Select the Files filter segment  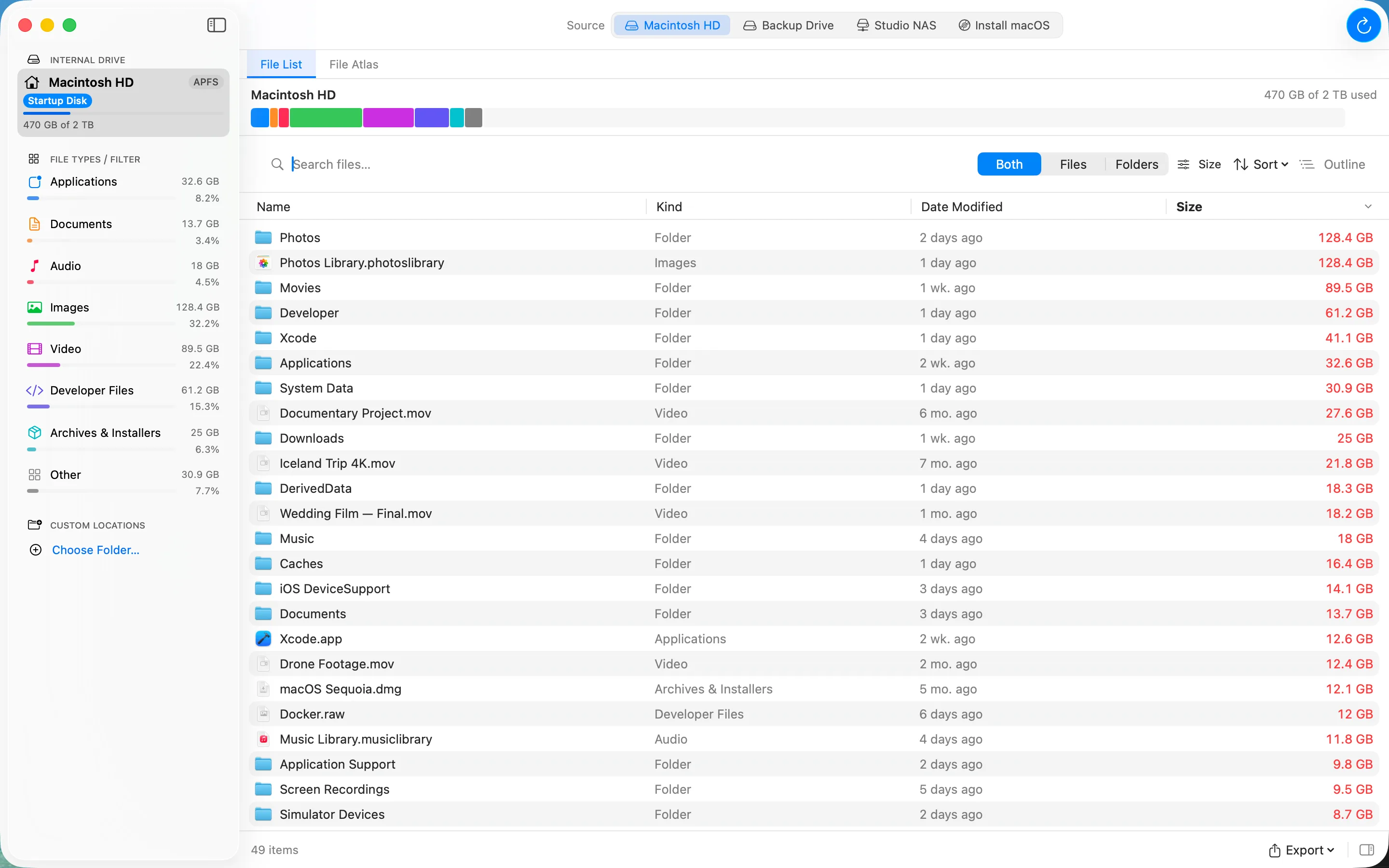(1073, 164)
